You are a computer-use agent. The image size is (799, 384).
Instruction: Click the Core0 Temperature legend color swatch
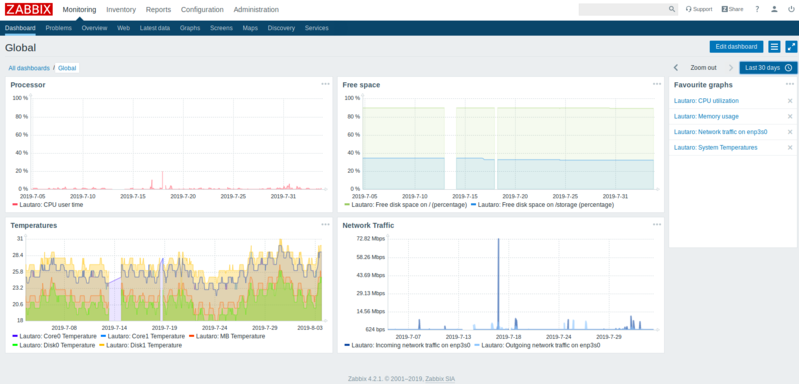(14, 337)
